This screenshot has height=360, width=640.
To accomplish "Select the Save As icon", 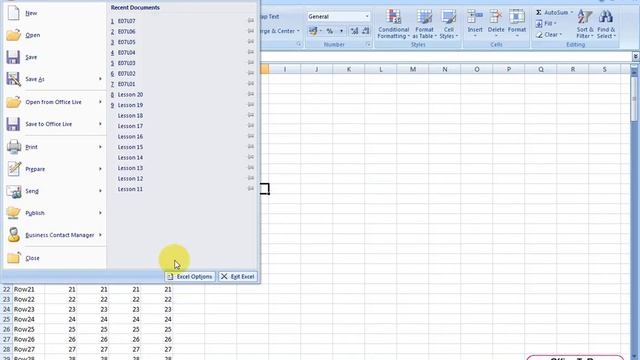I will coord(13,79).
